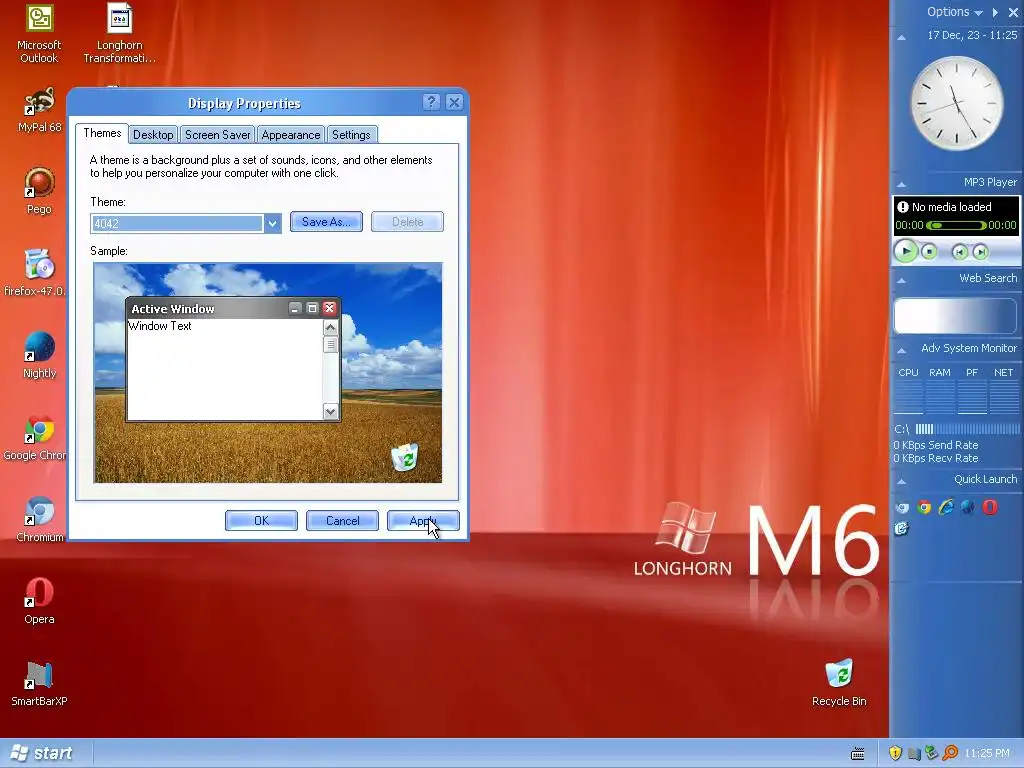Open the Microsoft Outlook desktop icon
This screenshot has width=1024, height=768.
(x=39, y=34)
